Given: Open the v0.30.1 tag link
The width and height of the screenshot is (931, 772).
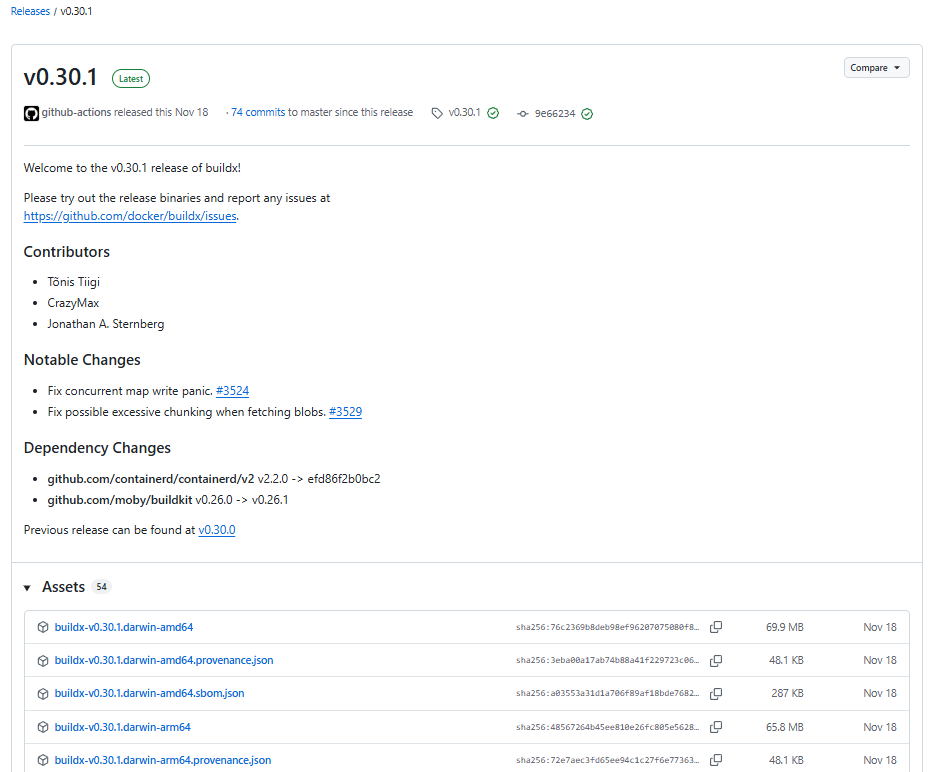Looking at the screenshot, I should coord(464,112).
